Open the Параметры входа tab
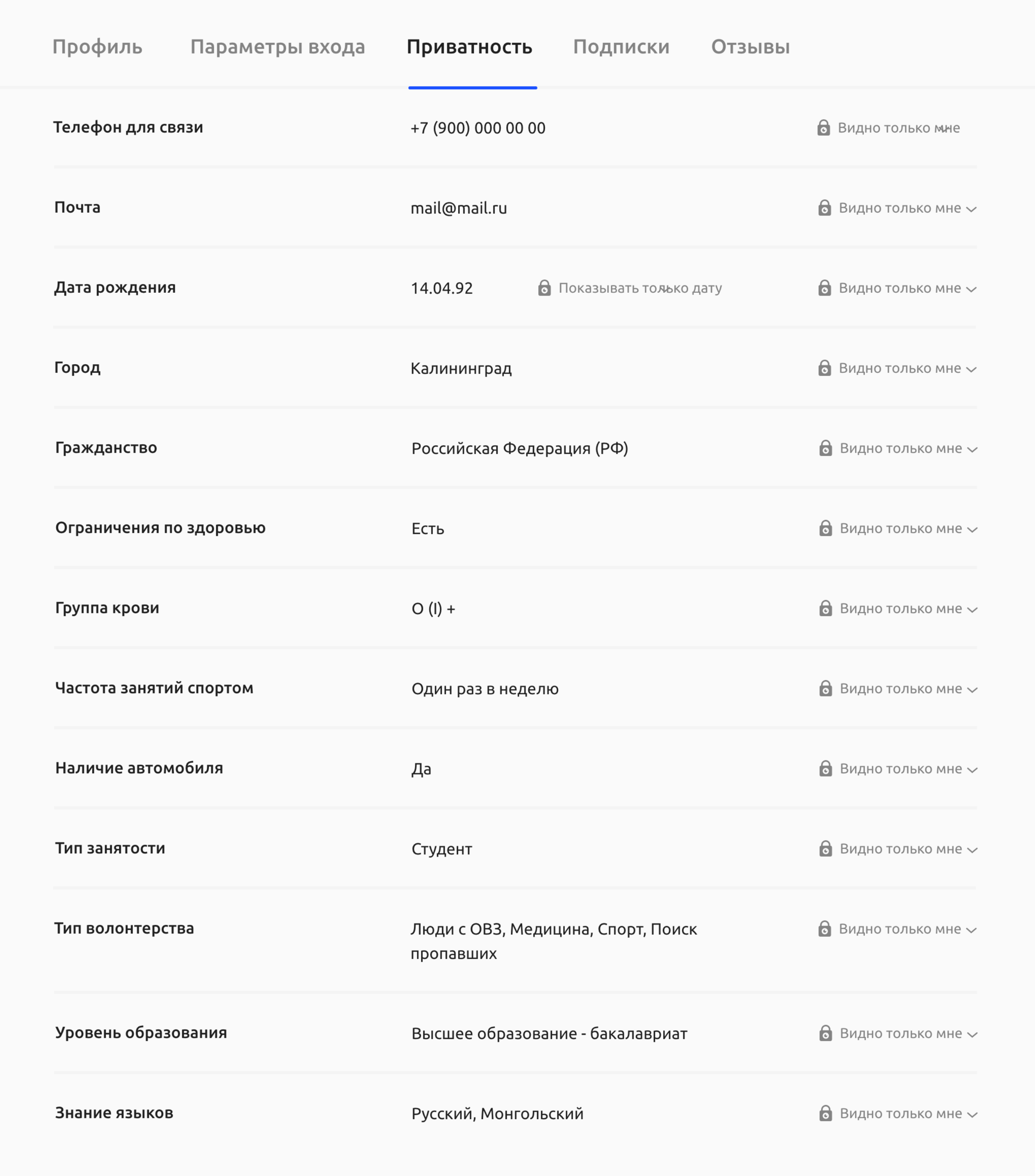The height and width of the screenshot is (1176, 1035). point(277,47)
